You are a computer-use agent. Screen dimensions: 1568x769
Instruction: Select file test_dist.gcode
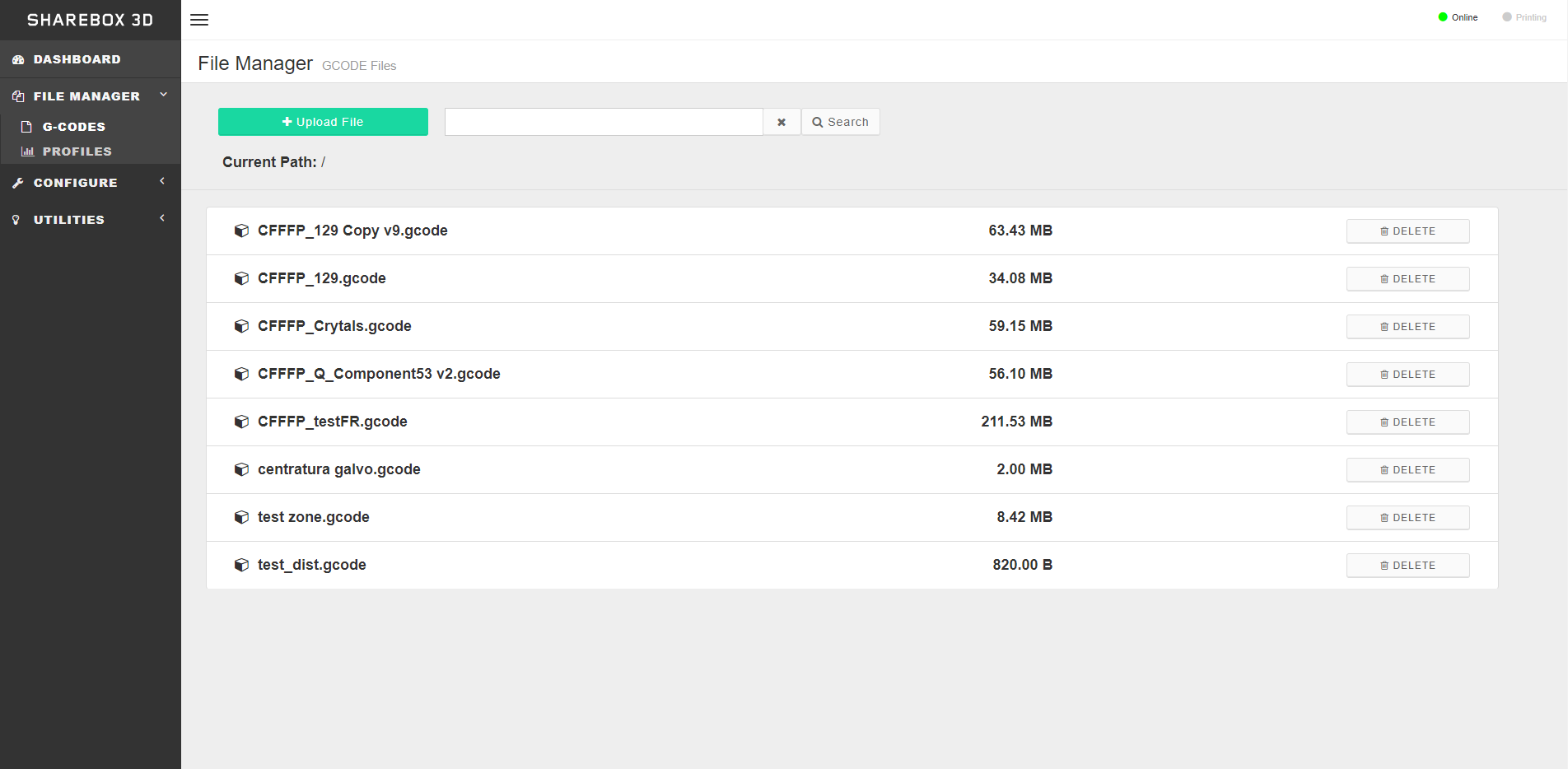[312, 565]
